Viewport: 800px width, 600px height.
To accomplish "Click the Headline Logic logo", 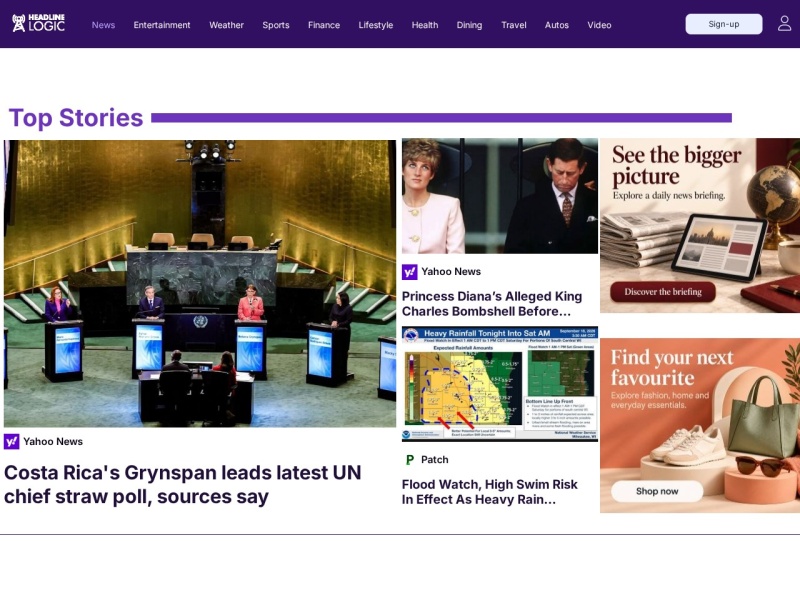I will click(x=39, y=23).
